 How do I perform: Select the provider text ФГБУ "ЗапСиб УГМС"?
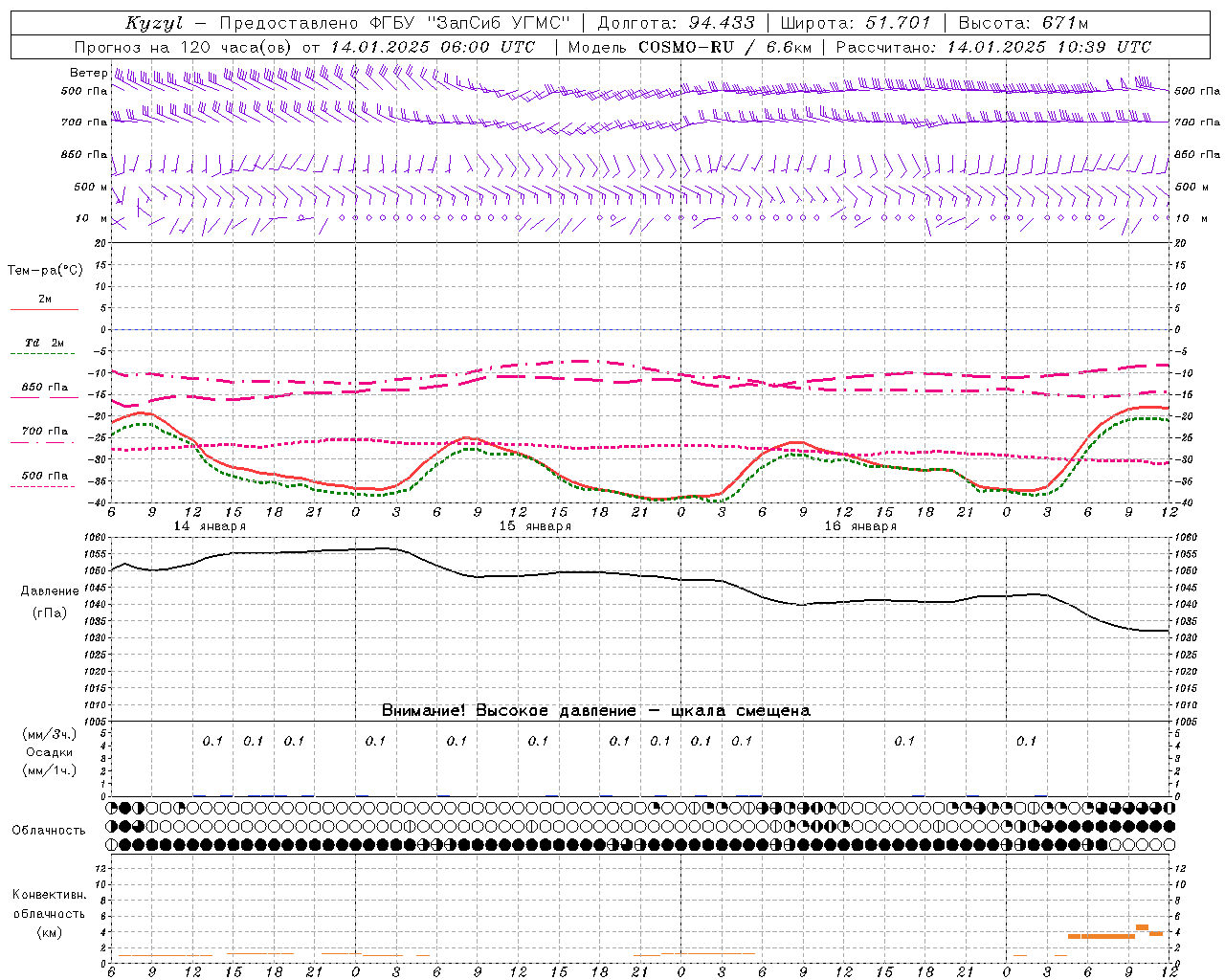tap(469, 23)
